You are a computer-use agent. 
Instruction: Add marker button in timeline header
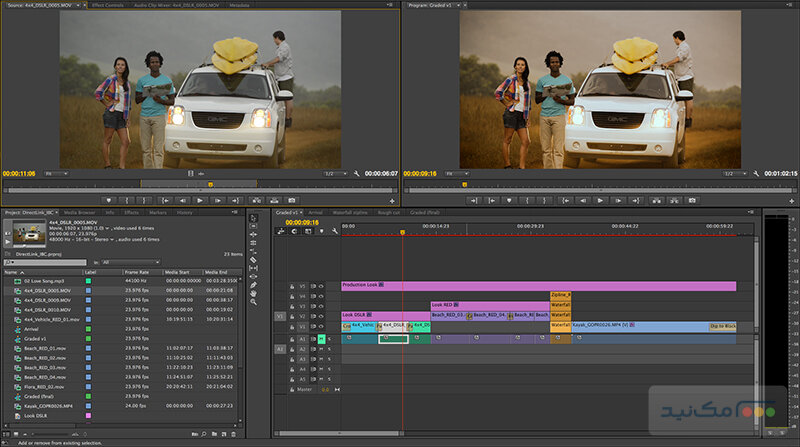pos(321,231)
